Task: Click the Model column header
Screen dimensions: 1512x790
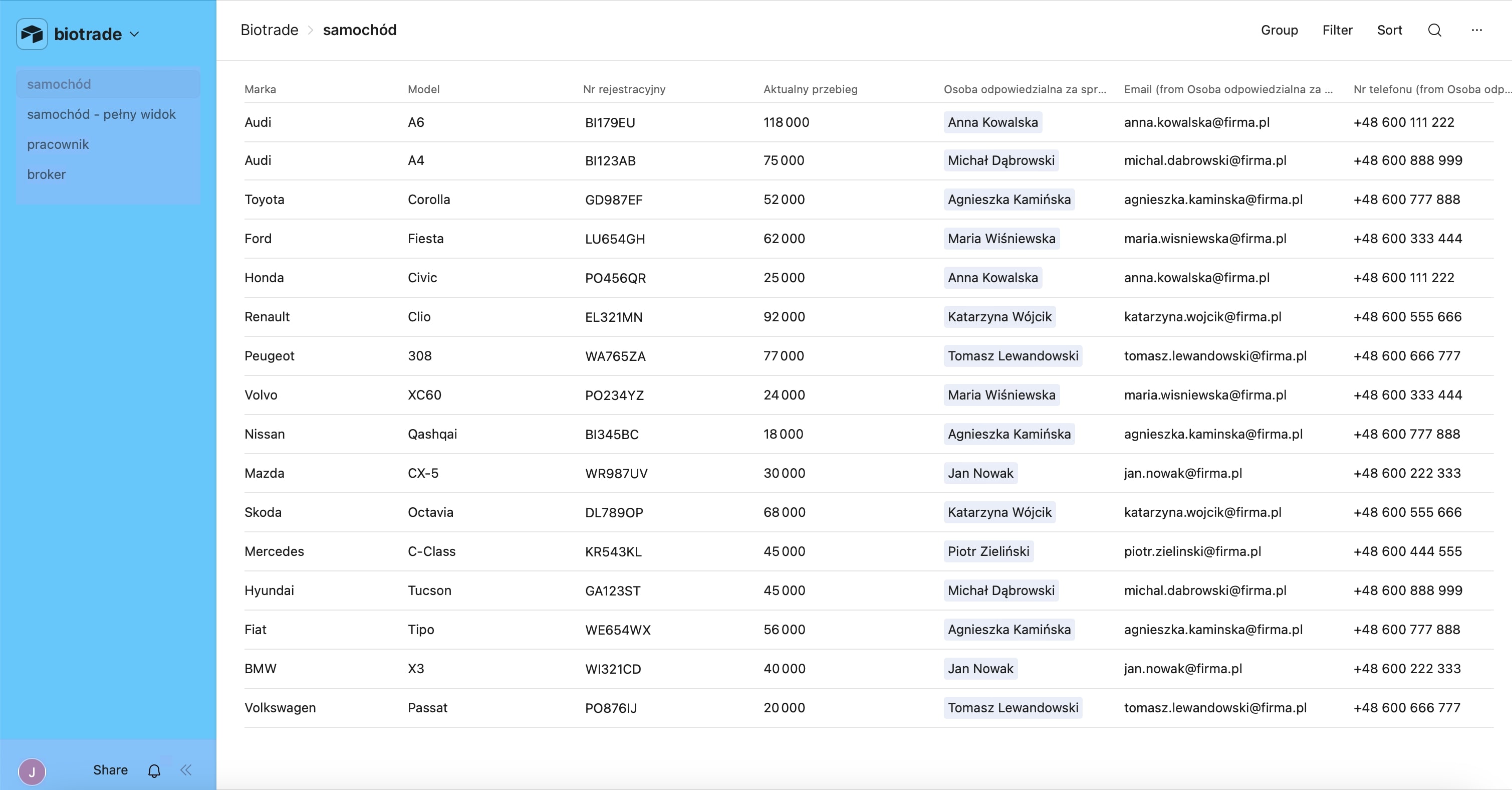Action: pyautogui.click(x=424, y=89)
